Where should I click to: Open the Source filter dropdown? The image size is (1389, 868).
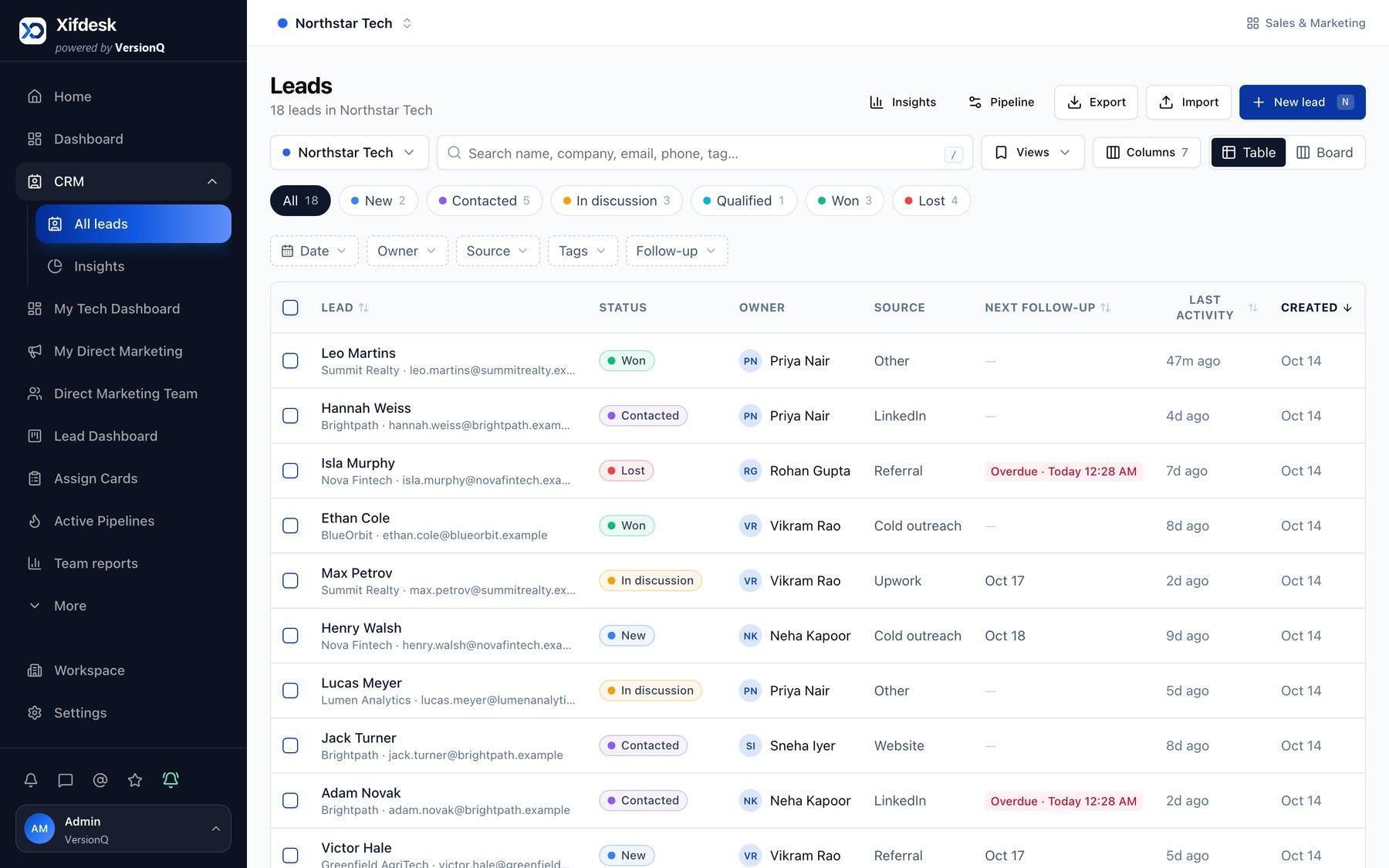coord(498,251)
